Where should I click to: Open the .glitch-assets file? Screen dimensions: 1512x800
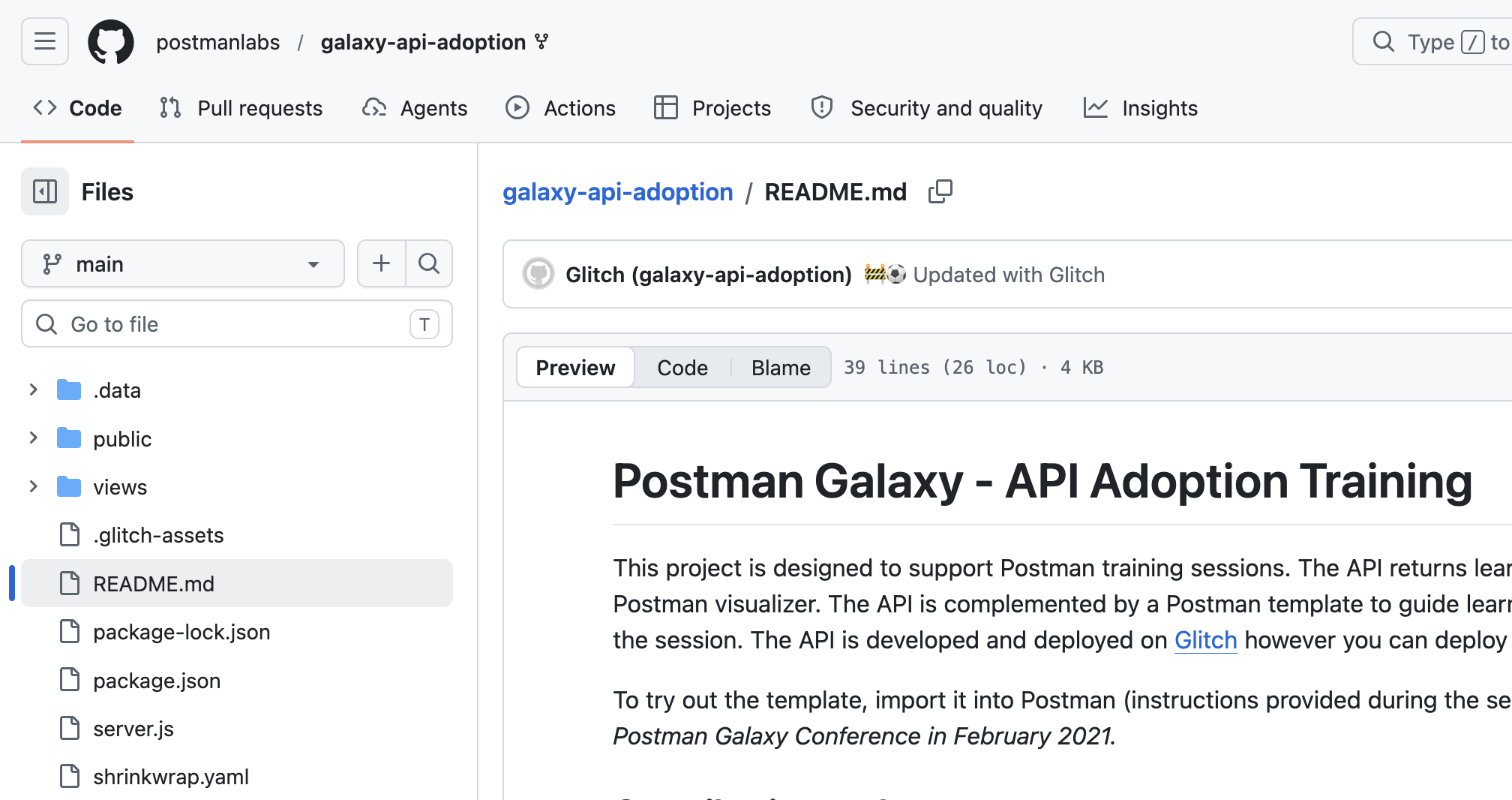coord(158,535)
